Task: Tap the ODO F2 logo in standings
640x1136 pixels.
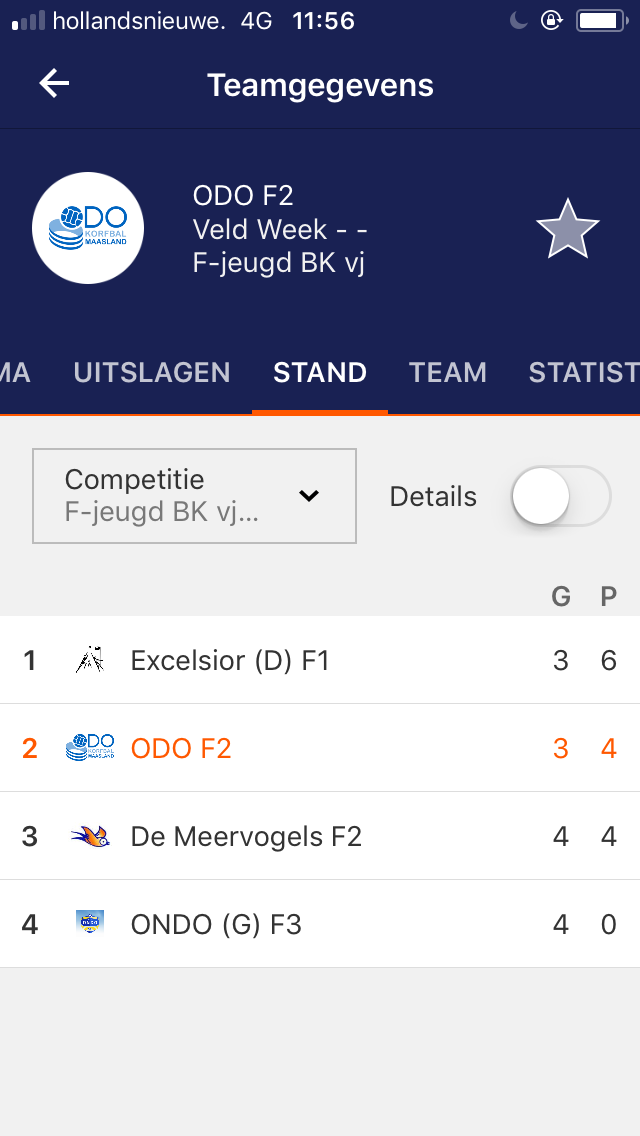Action: [x=90, y=748]
